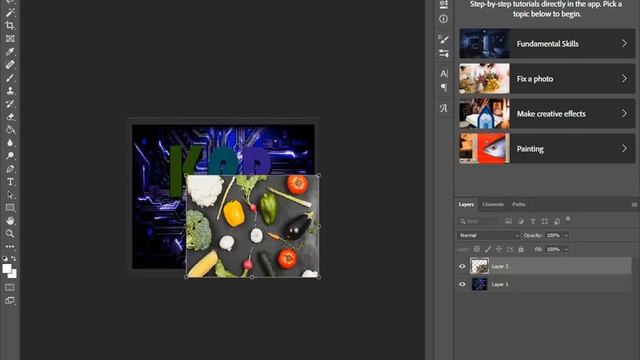This screenshot has width=640, height=360.
Task: Toggle the adjustment layers filter
Action: (520, 221)
